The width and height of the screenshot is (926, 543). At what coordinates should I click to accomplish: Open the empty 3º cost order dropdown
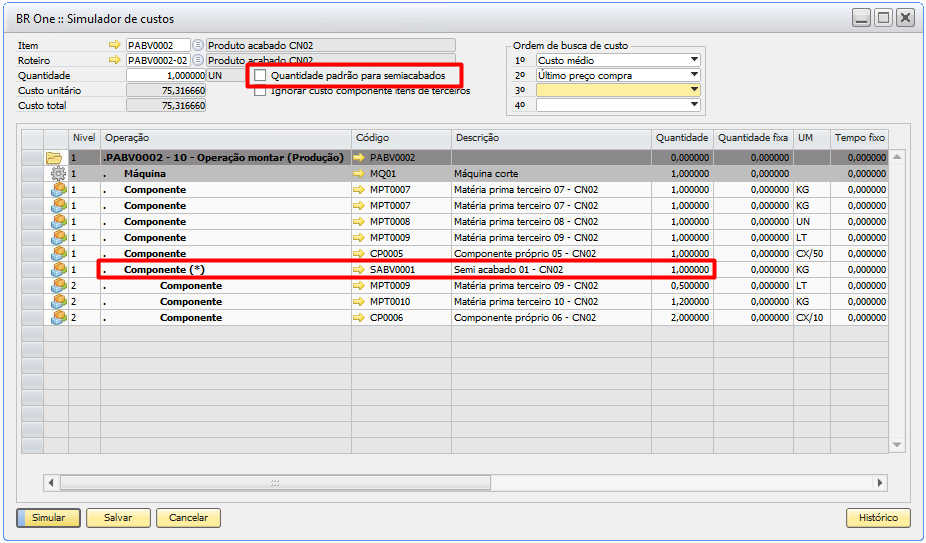[694, 90]
